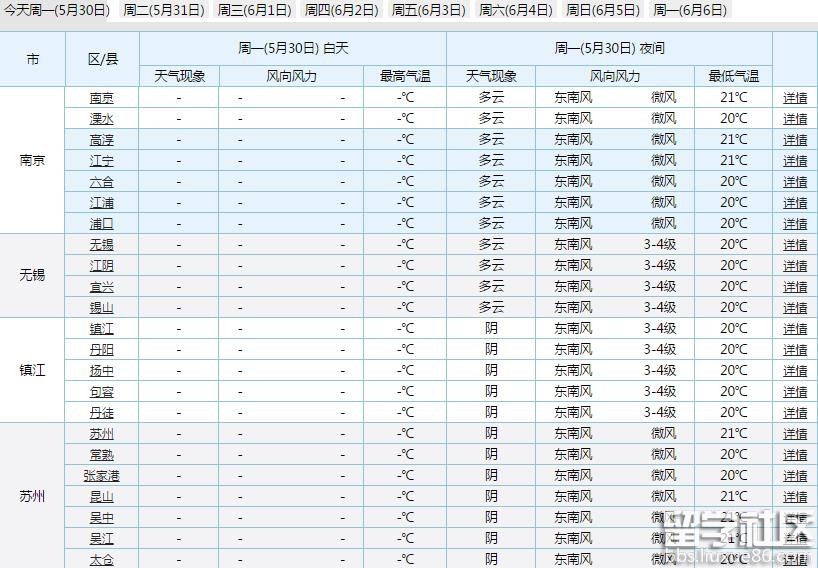The width and height of the screenshot is (818, 568).
Task: Click the 句容 link
Action: (102, 392)
